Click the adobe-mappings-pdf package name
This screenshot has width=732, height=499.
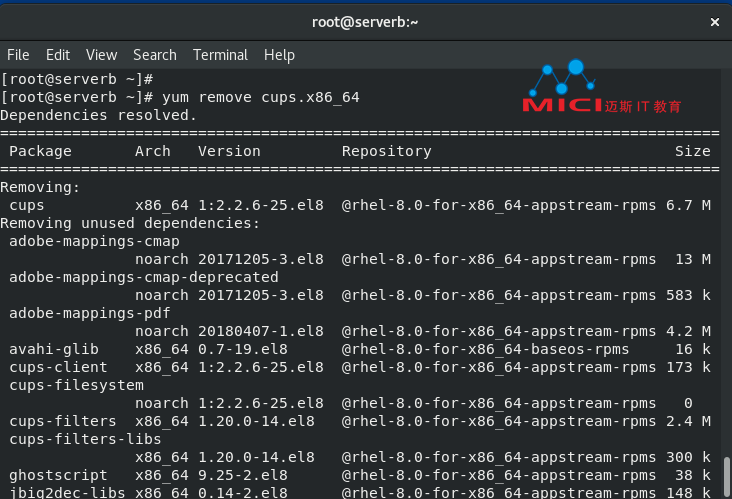(90, 313)
